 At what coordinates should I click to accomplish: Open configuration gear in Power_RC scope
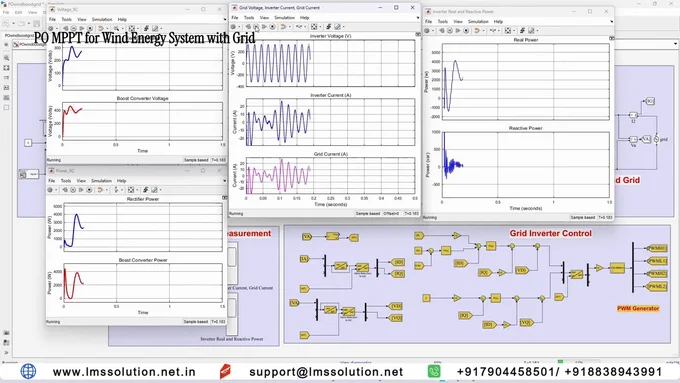pos(50,190)
